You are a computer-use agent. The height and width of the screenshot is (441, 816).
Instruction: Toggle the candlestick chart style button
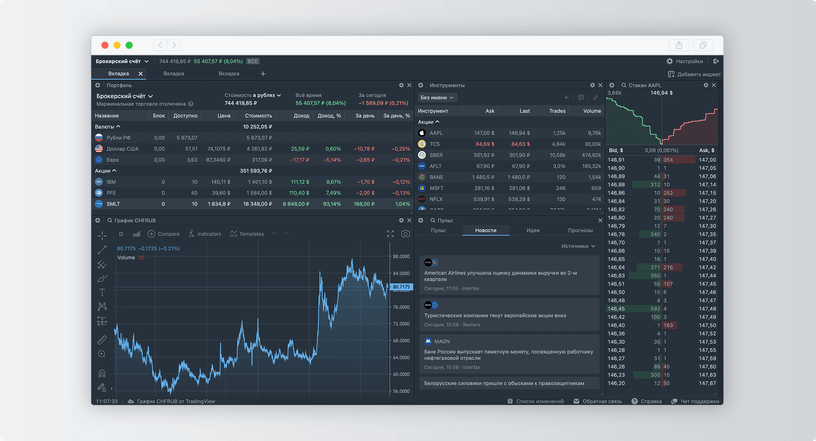coord(137,234)
